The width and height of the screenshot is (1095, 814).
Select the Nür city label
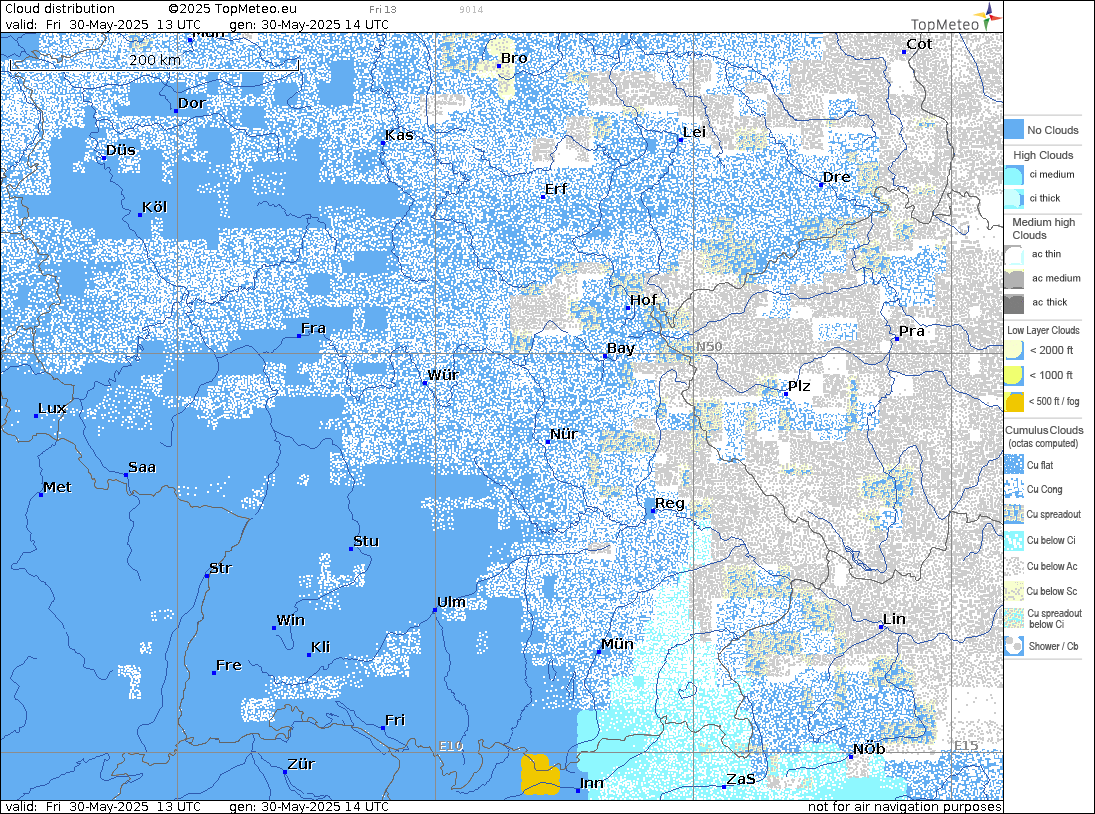(564, 434)
